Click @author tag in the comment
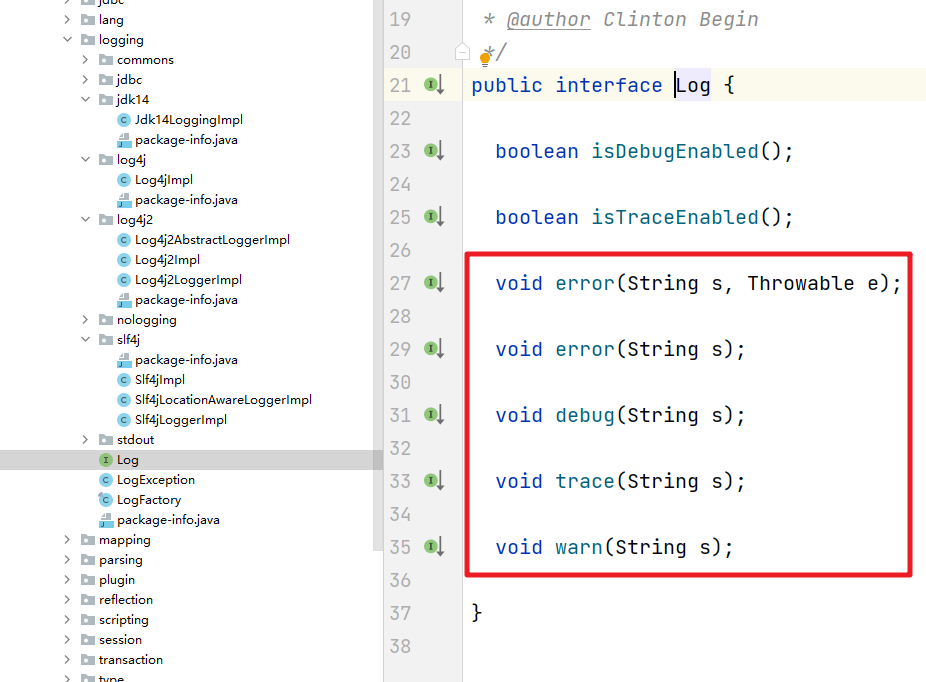 click(x=549, y=19)
